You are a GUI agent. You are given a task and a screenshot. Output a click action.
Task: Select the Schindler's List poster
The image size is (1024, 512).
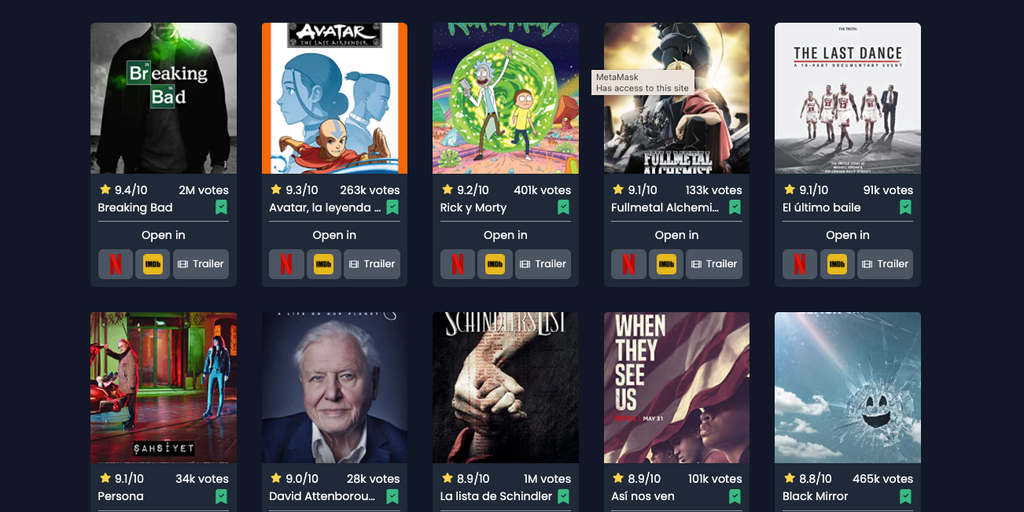[x=505, y=387]
